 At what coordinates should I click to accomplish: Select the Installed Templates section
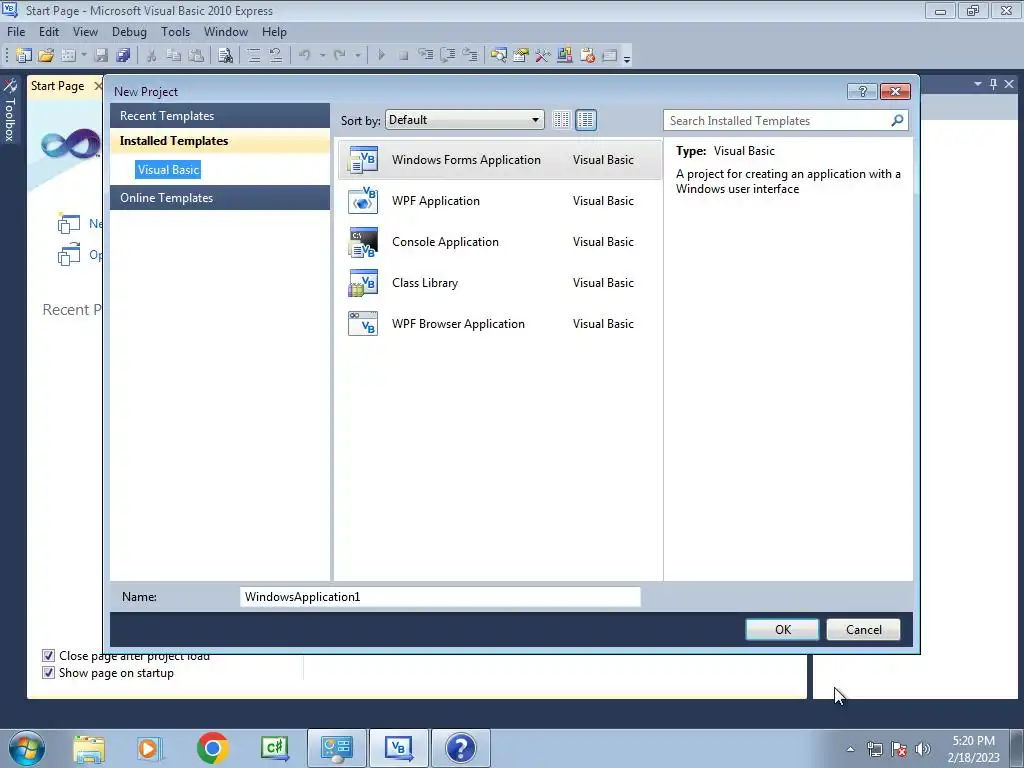coord(219,141)
